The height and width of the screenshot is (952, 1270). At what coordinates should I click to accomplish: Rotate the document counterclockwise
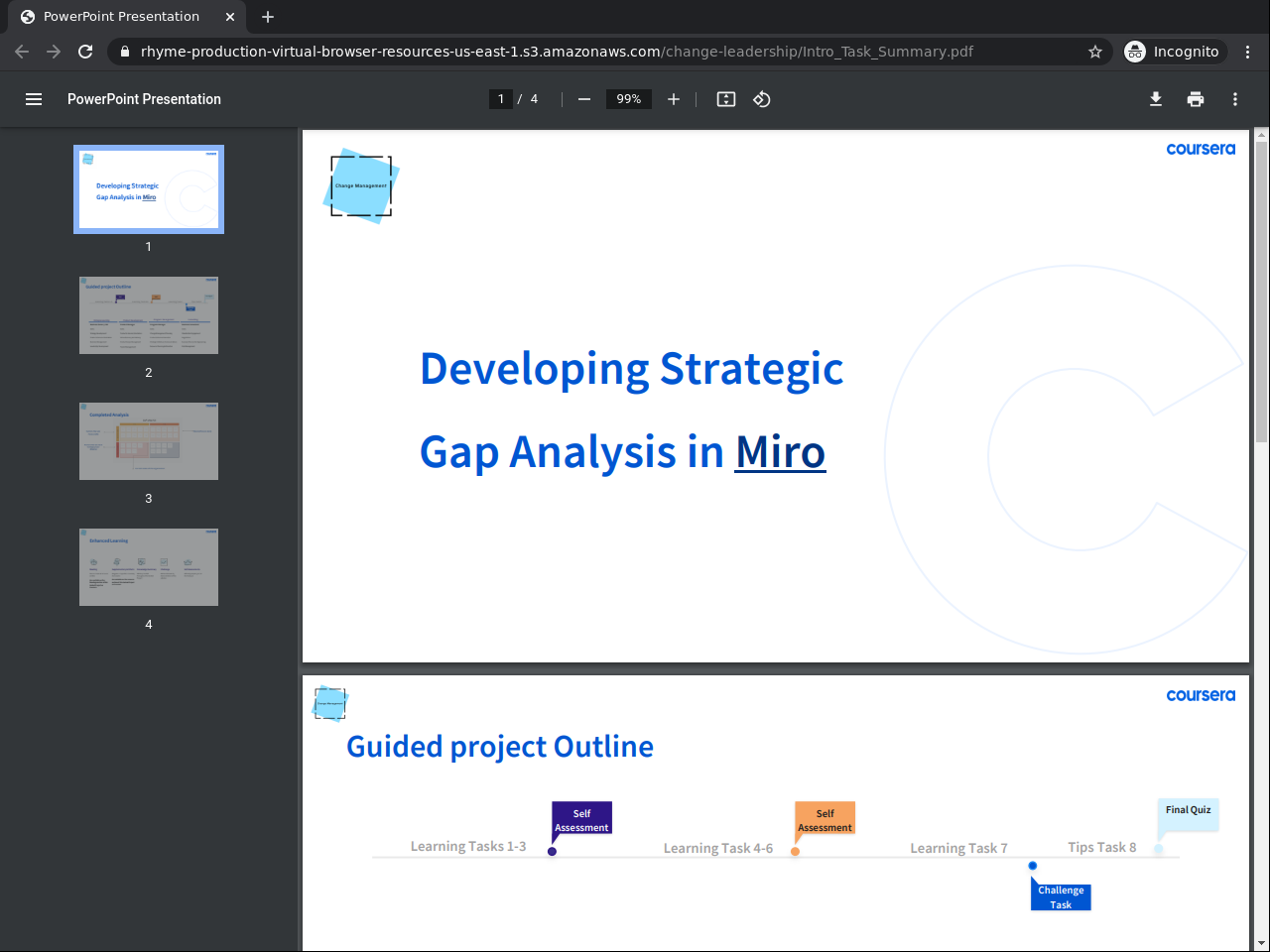tap(762, 99)
